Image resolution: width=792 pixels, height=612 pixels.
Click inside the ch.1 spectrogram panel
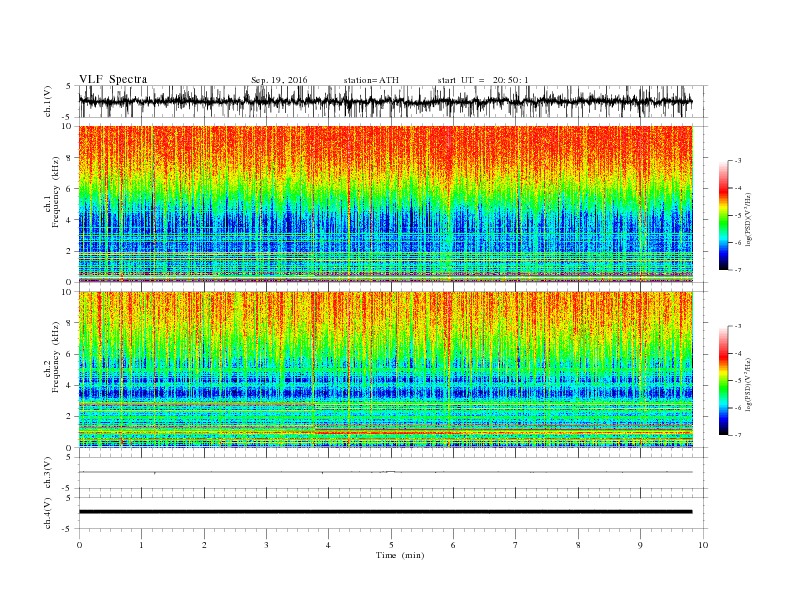386,204
